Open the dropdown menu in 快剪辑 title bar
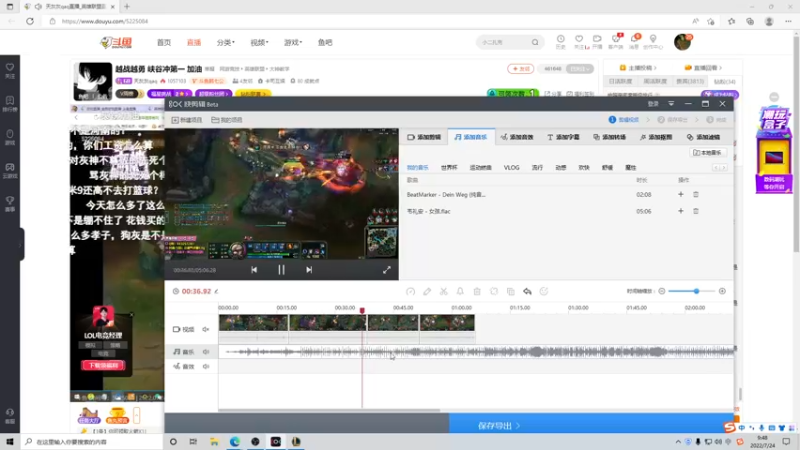The height and width of the screenshot is (450, 800). pyautogui.click(x=671, y=104)
